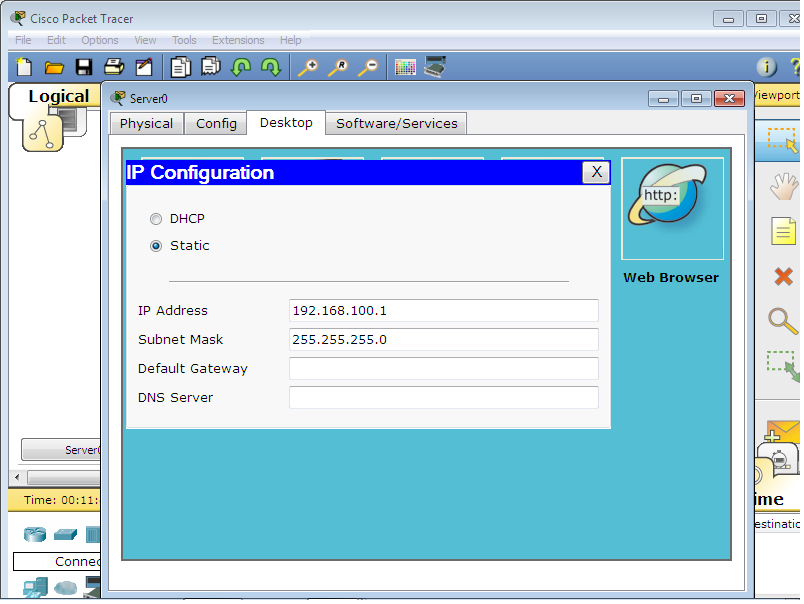Open the color palette toolbar icon

(x=404, y=66)
